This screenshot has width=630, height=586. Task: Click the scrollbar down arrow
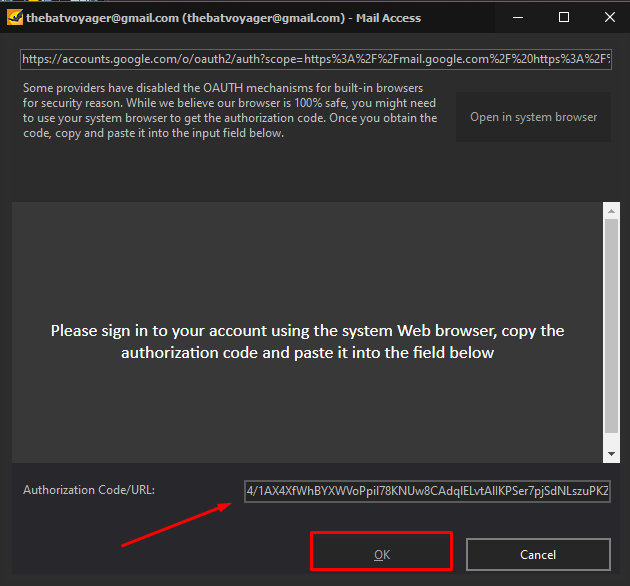pyautogui.click(x=612, y=454)
